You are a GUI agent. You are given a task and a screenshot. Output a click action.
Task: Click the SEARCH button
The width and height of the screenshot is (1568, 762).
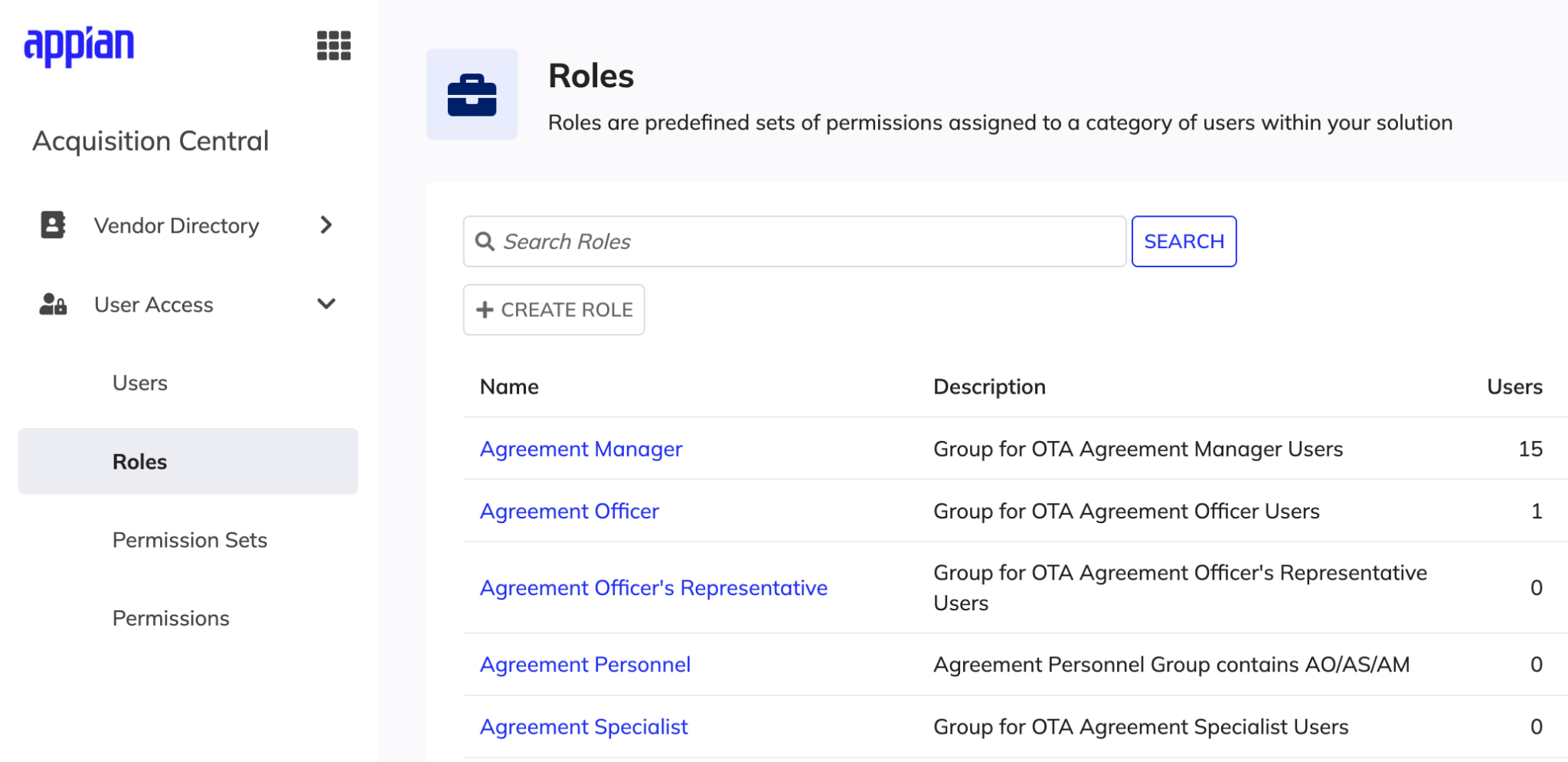[x=1184, y=241]
